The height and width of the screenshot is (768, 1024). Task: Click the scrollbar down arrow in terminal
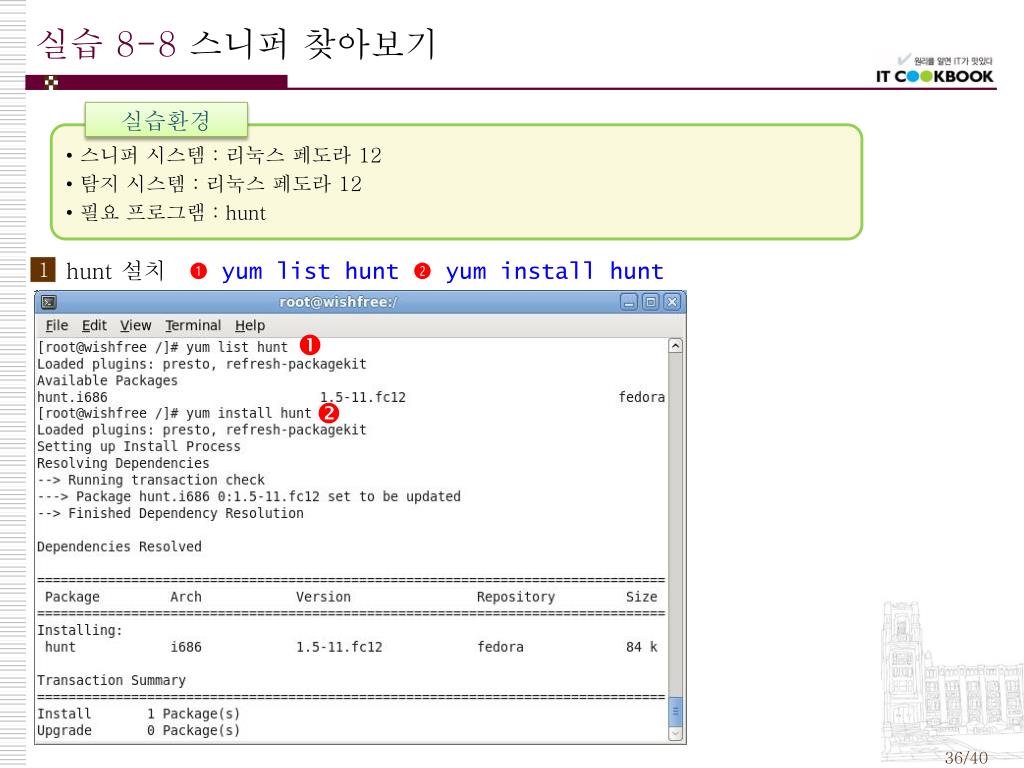pyautogui.click(x=676, y=734)
